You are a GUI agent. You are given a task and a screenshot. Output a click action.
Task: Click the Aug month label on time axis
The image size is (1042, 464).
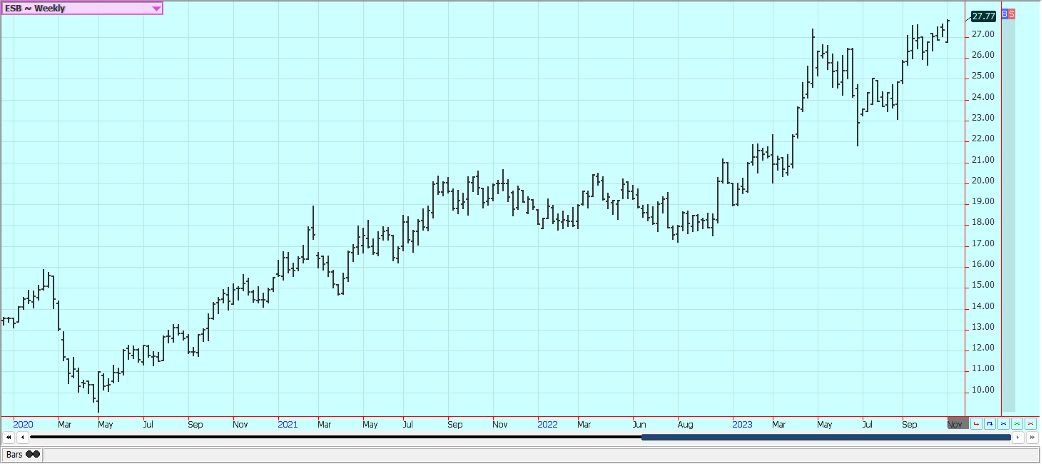[684, 423]
